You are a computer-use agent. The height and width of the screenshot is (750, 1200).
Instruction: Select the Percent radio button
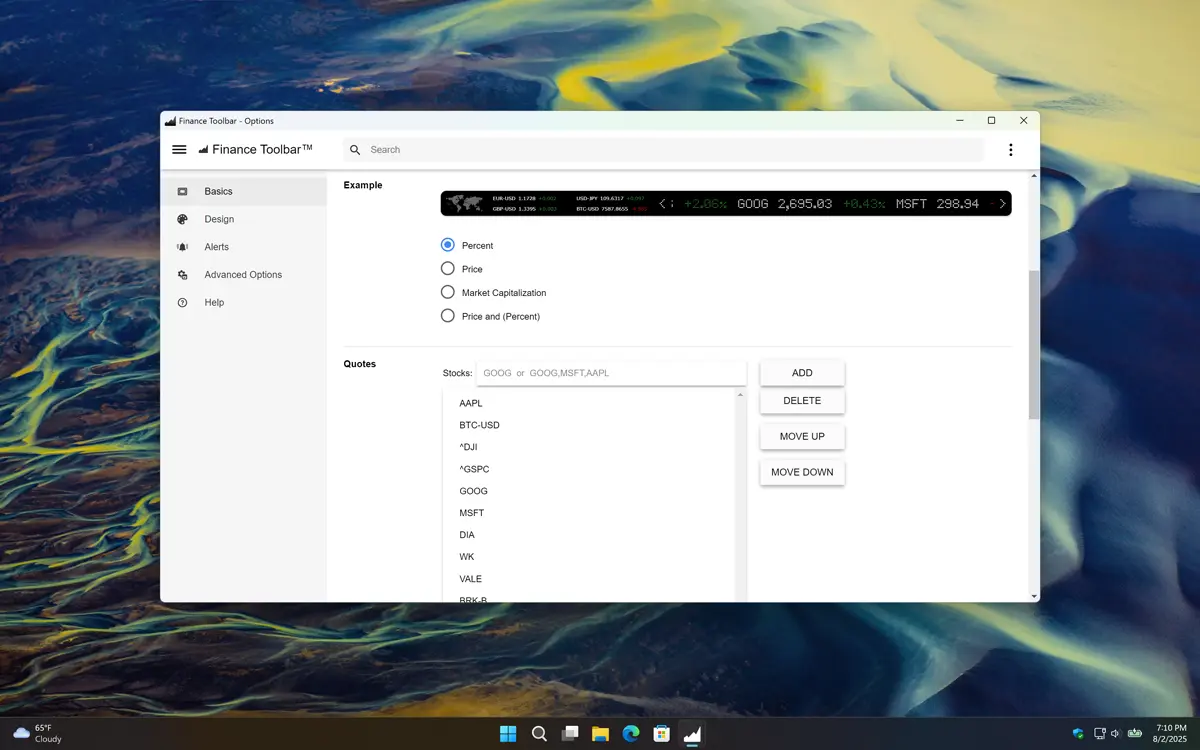(448, 245)
